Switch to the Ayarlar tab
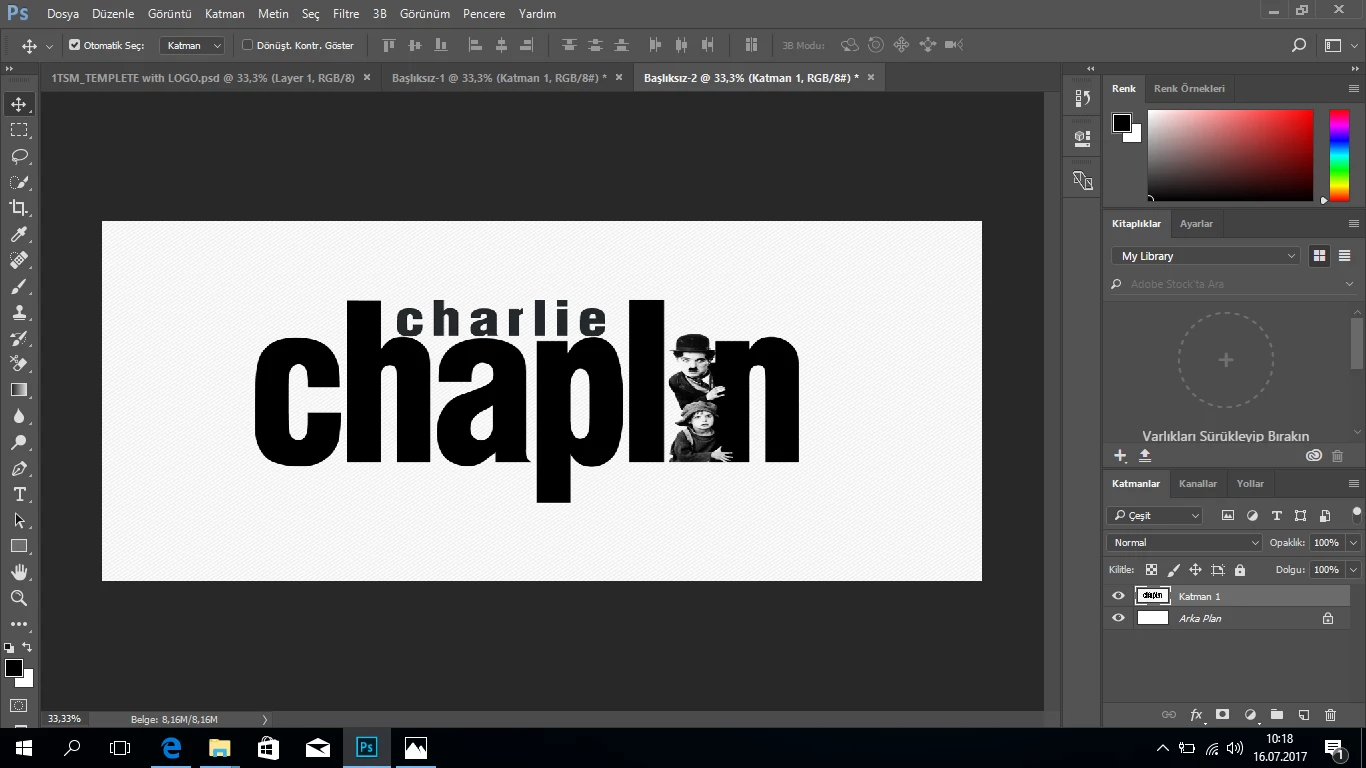 point(1196,224)
